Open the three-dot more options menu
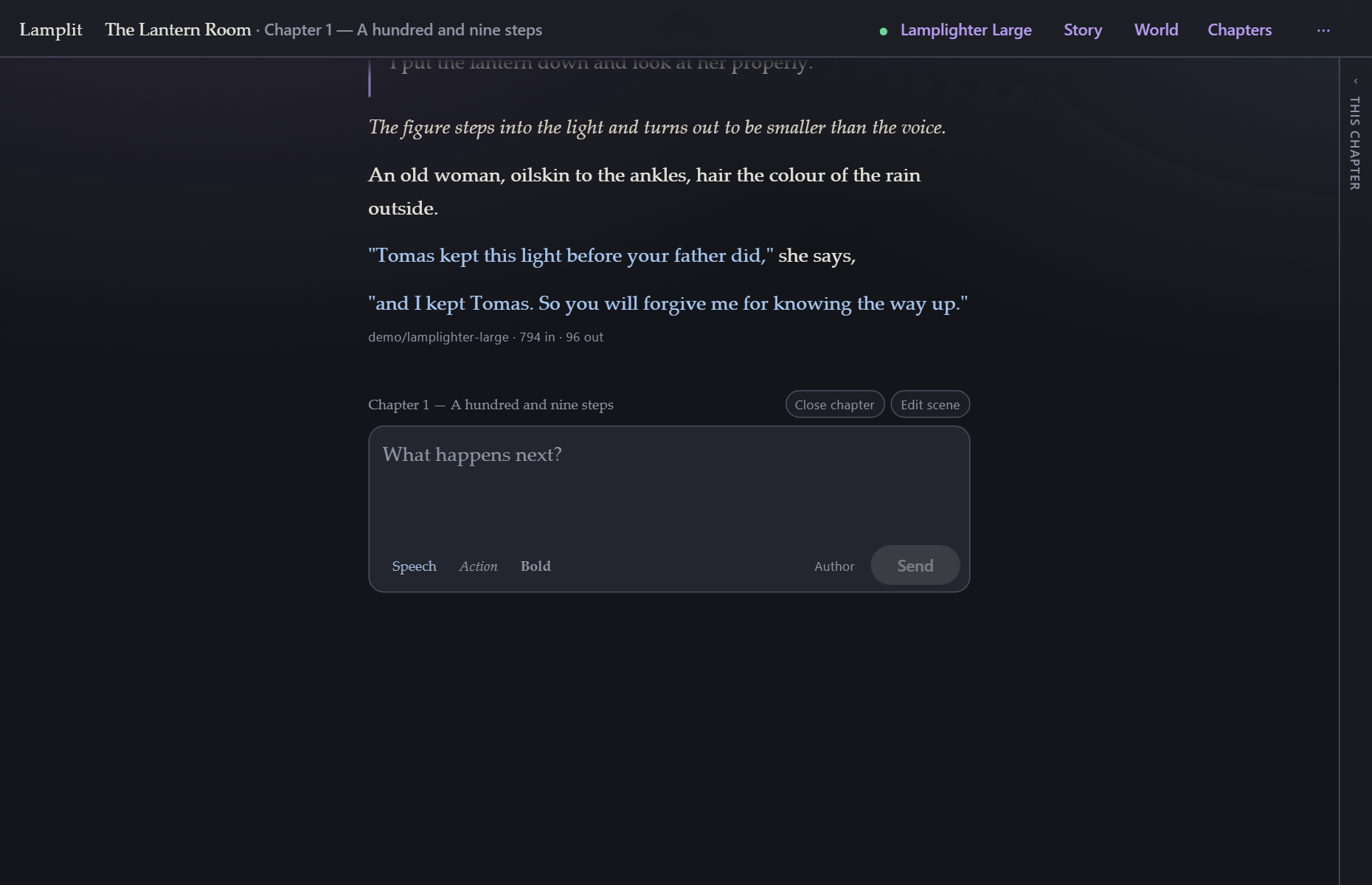Image resolution: width=1372 pixels, height=885 pixels. (1323, 30)
